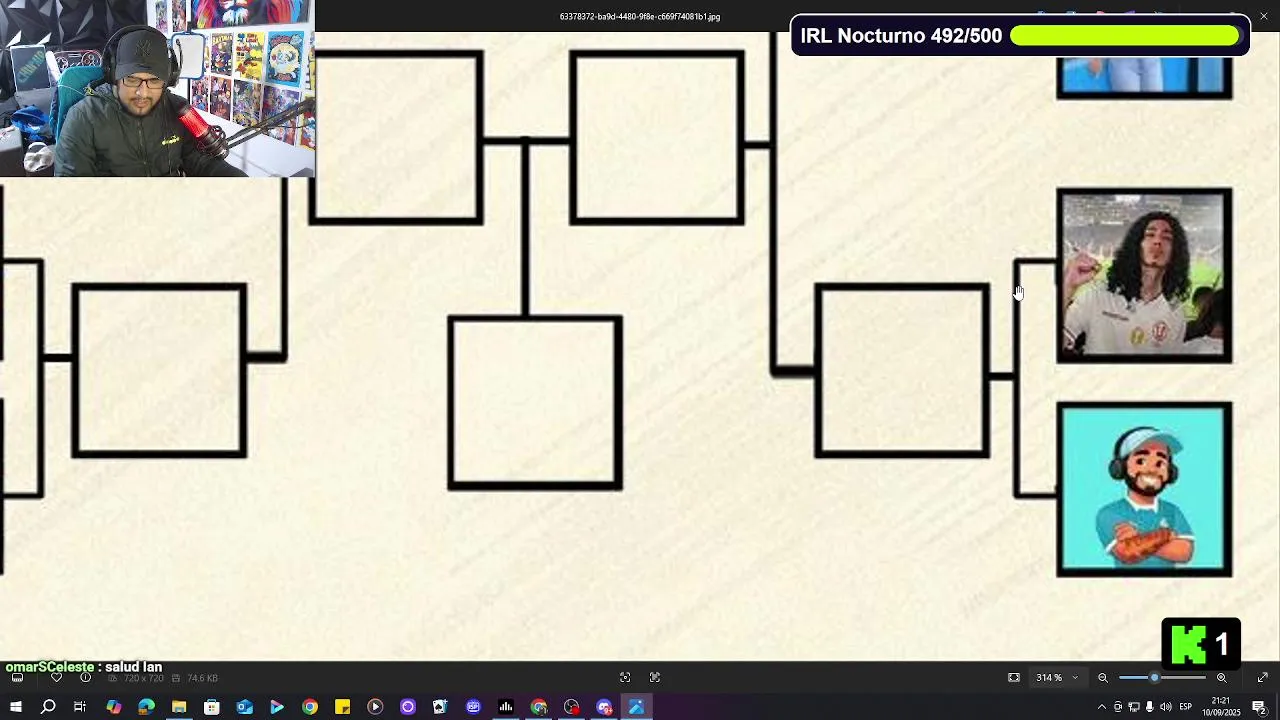1280x720 pixels.
Task: Open the Windows Start menu
Action: tap(16, 708)
